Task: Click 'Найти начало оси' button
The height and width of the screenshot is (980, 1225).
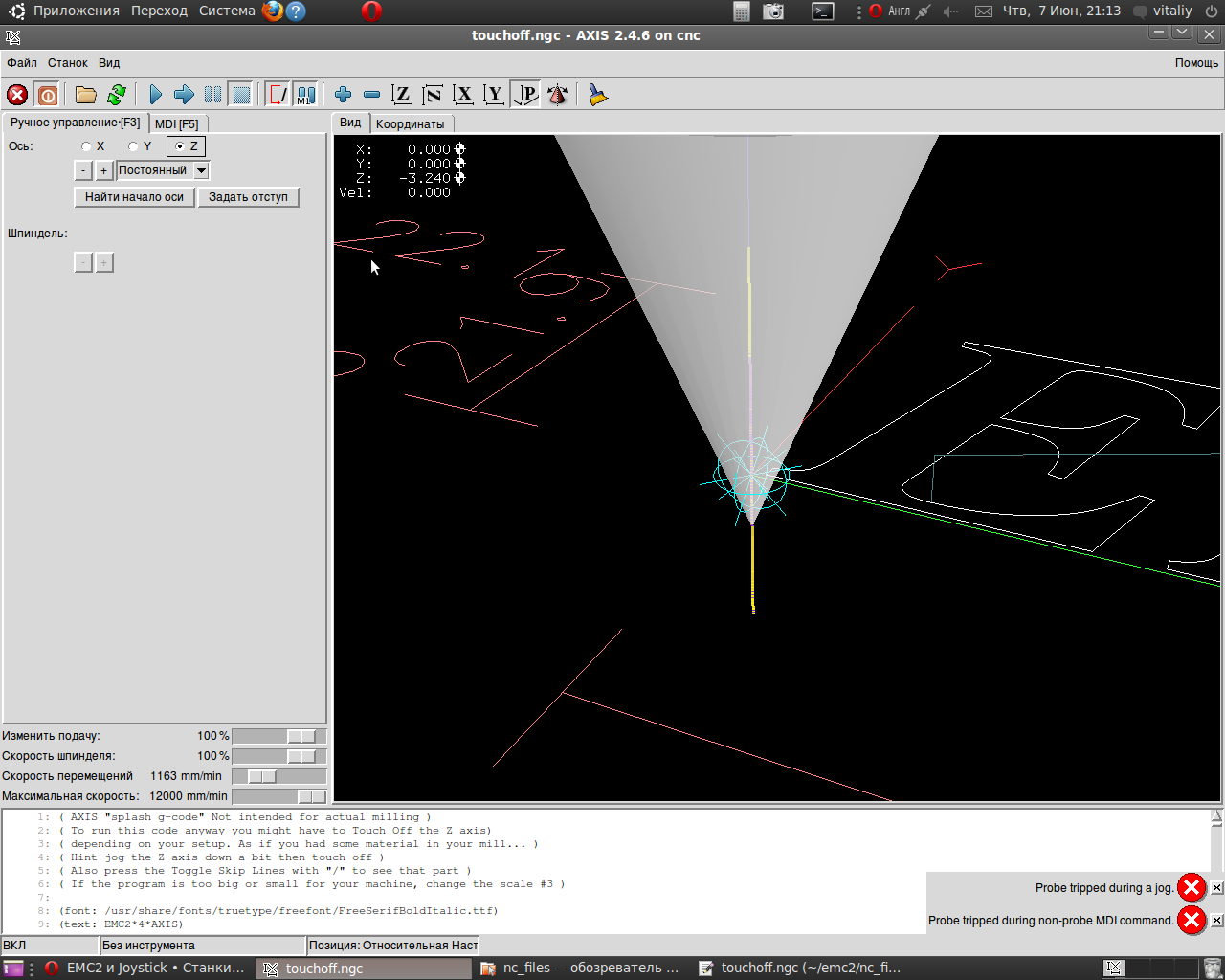Action: pyautogui.click(x=134, y=197)
